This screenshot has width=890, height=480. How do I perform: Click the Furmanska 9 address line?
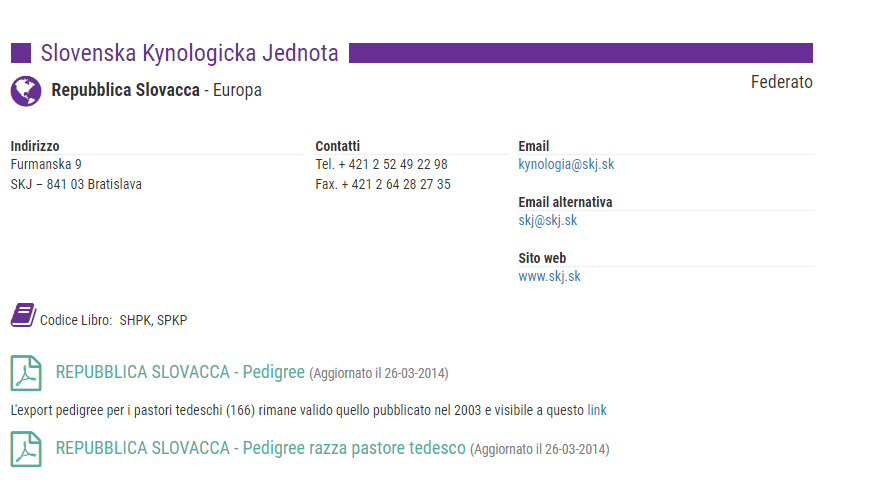point(46,165)
